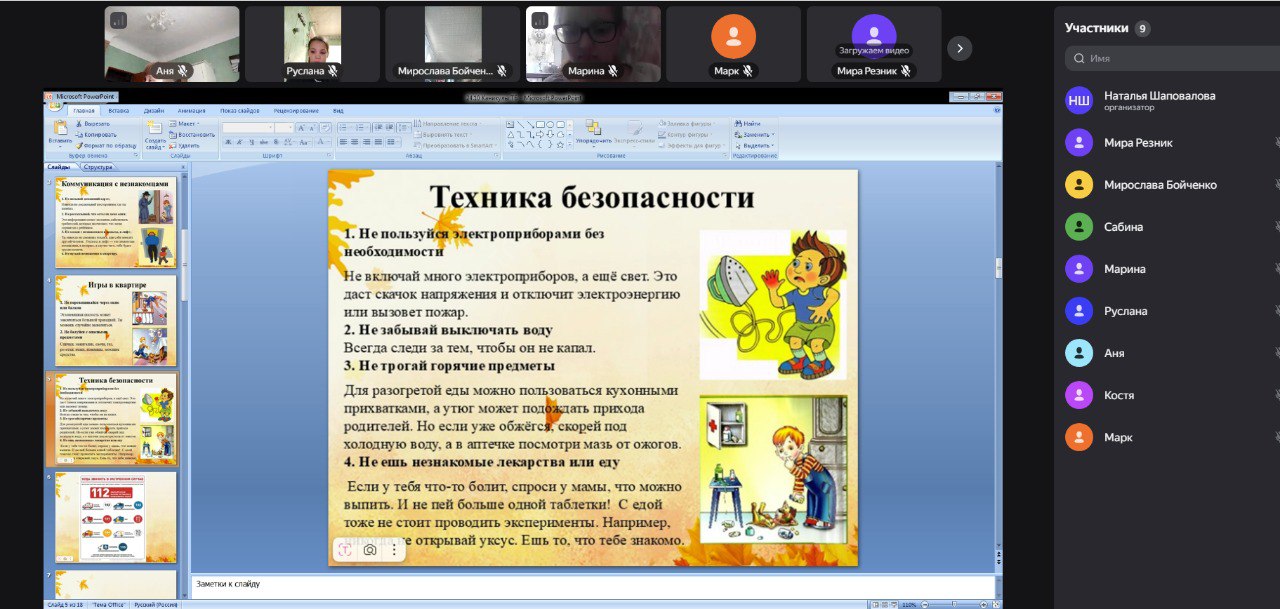The height and width of the screenshot is (609, 1280).
Task: Start slideshow view from status bar
Action: (892, 604)
